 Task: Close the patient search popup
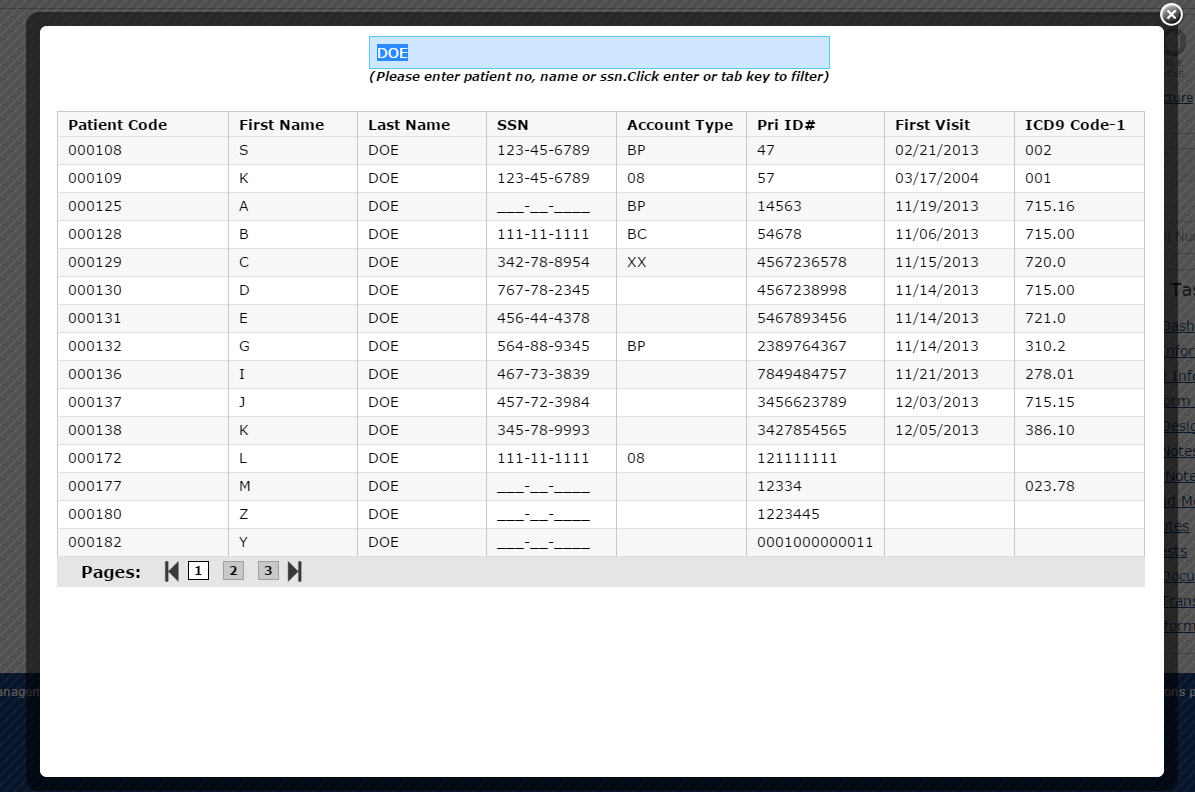1171,14
